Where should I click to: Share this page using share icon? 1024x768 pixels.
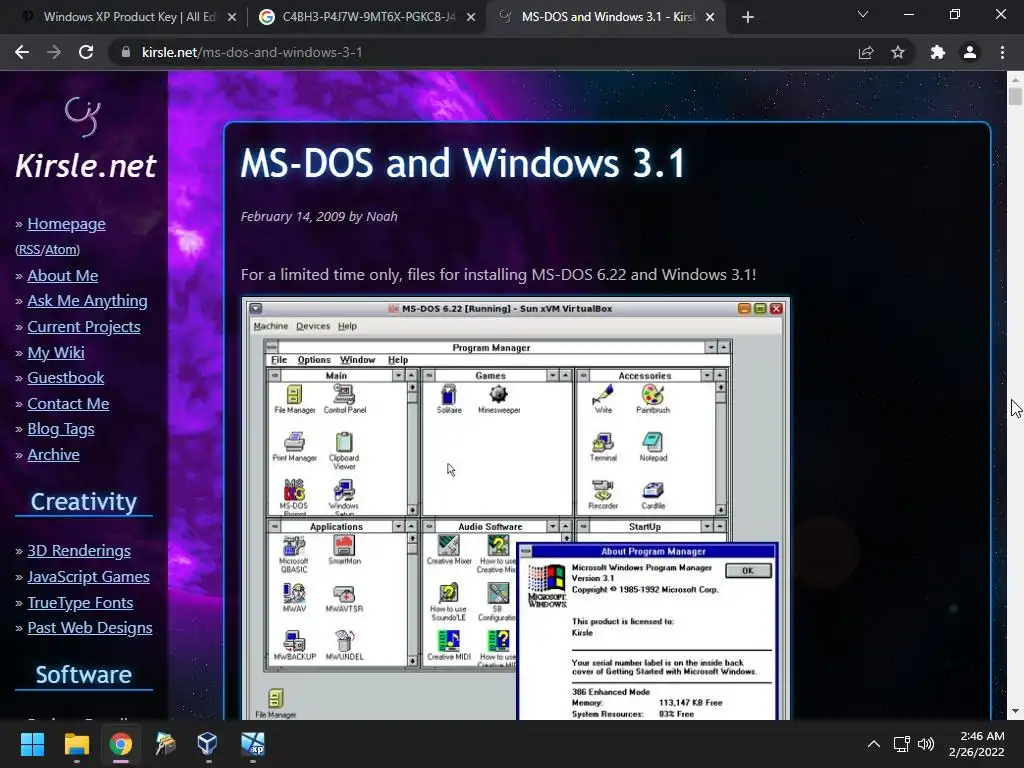[x=865, y=52]
